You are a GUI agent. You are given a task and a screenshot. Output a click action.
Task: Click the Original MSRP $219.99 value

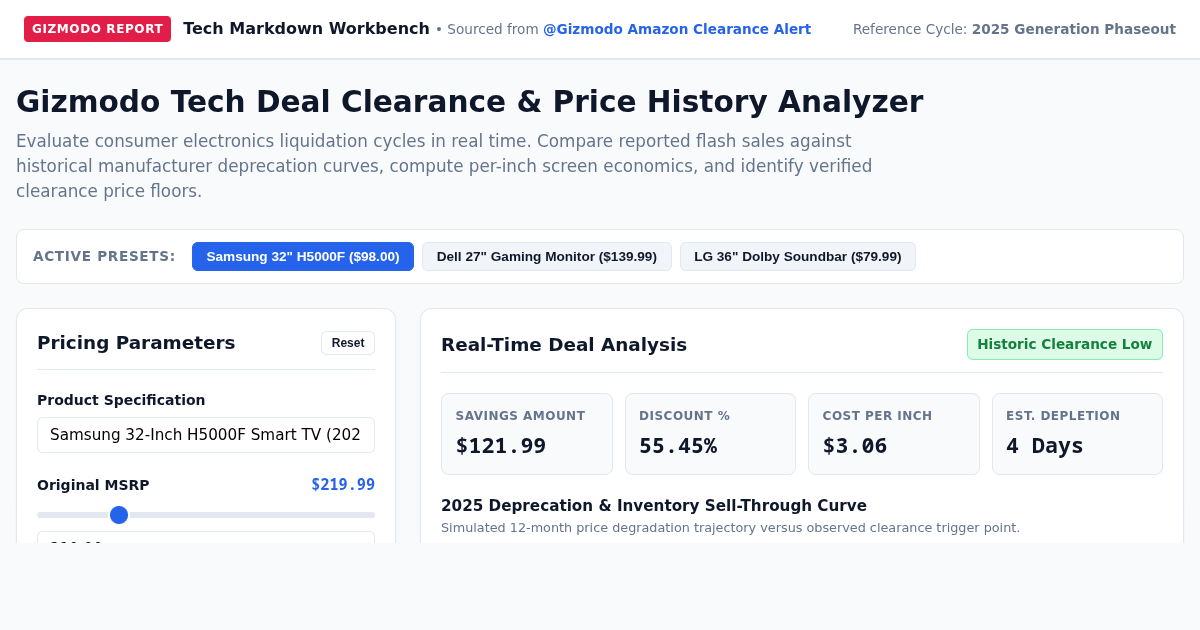343,485
